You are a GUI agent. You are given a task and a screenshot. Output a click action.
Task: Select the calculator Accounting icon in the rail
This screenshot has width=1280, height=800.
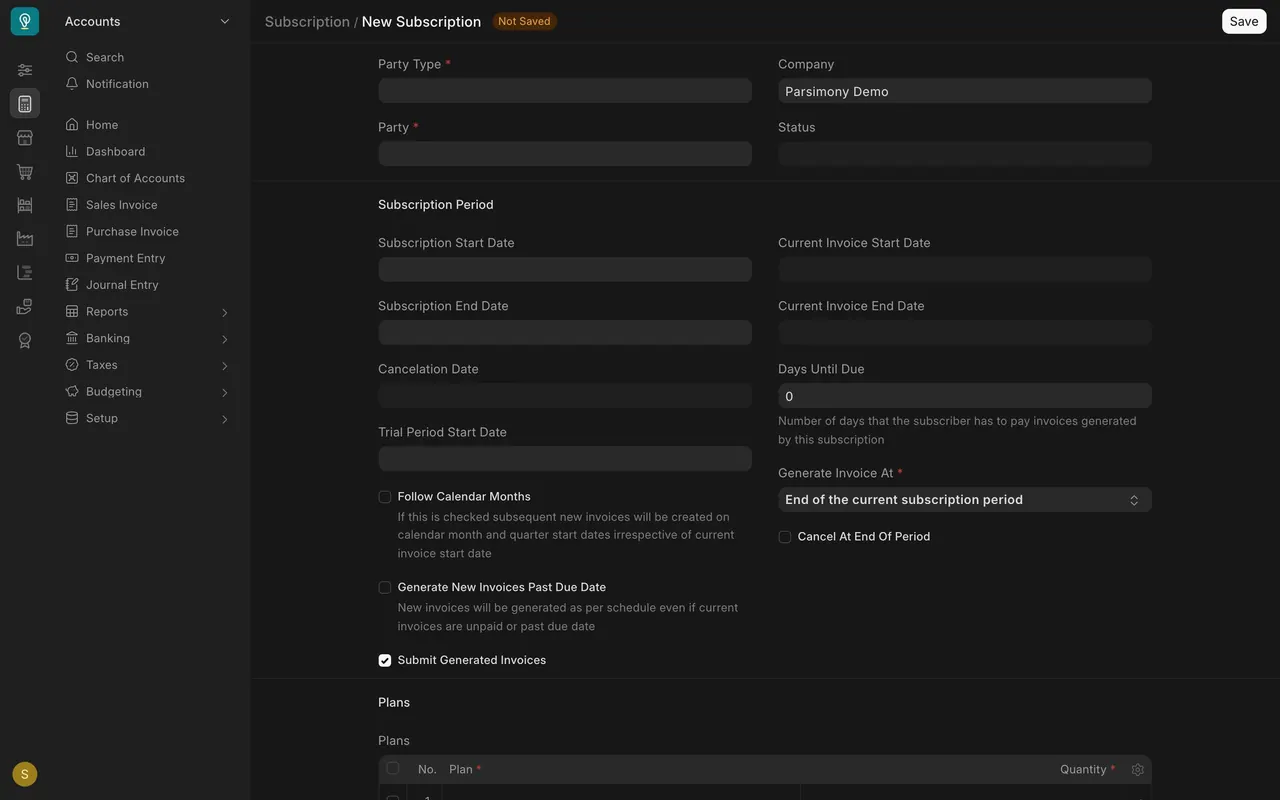[25, 103]
